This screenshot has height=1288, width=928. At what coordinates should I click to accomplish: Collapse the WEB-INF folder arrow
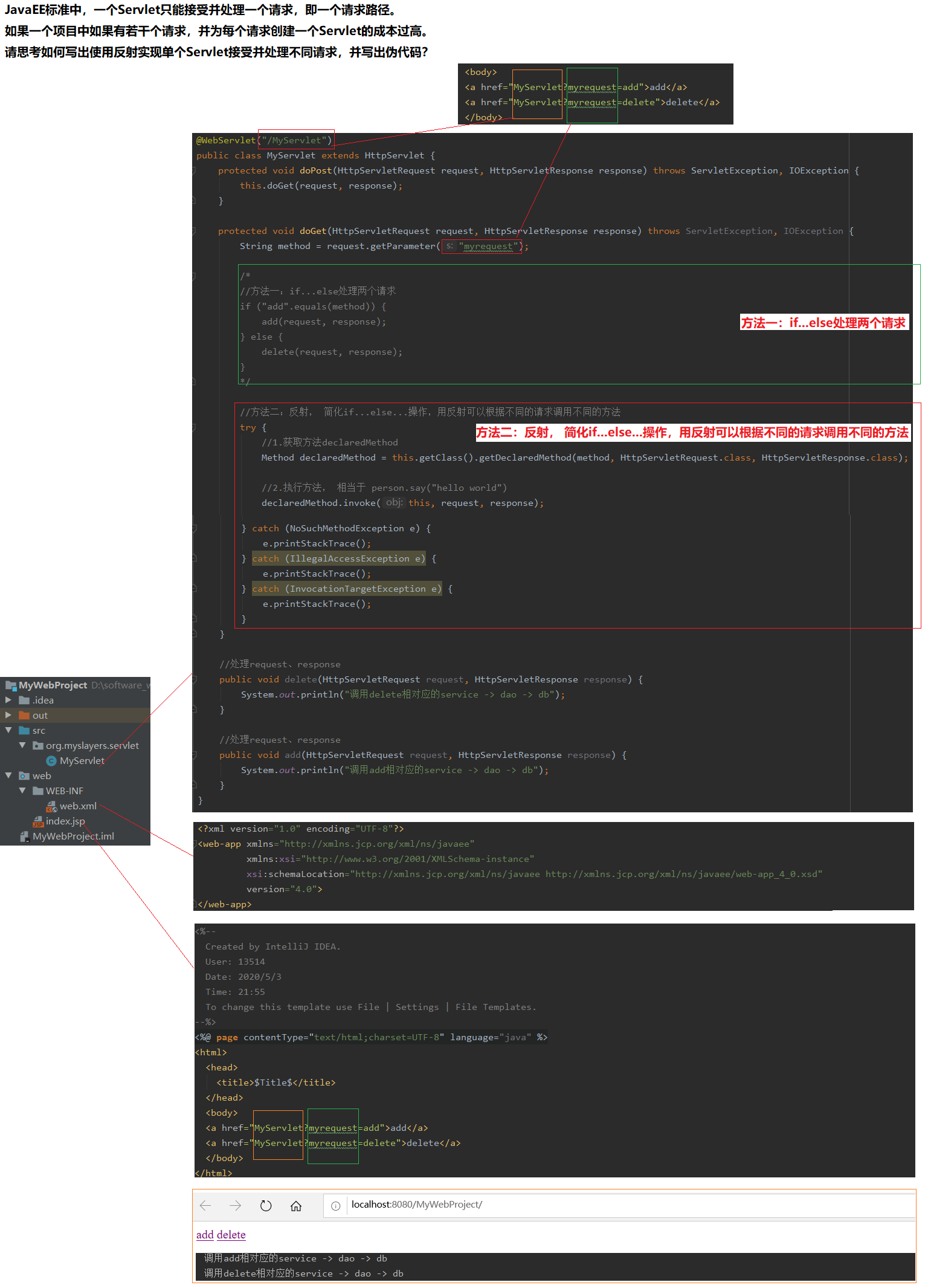click(x=22, y=791)
